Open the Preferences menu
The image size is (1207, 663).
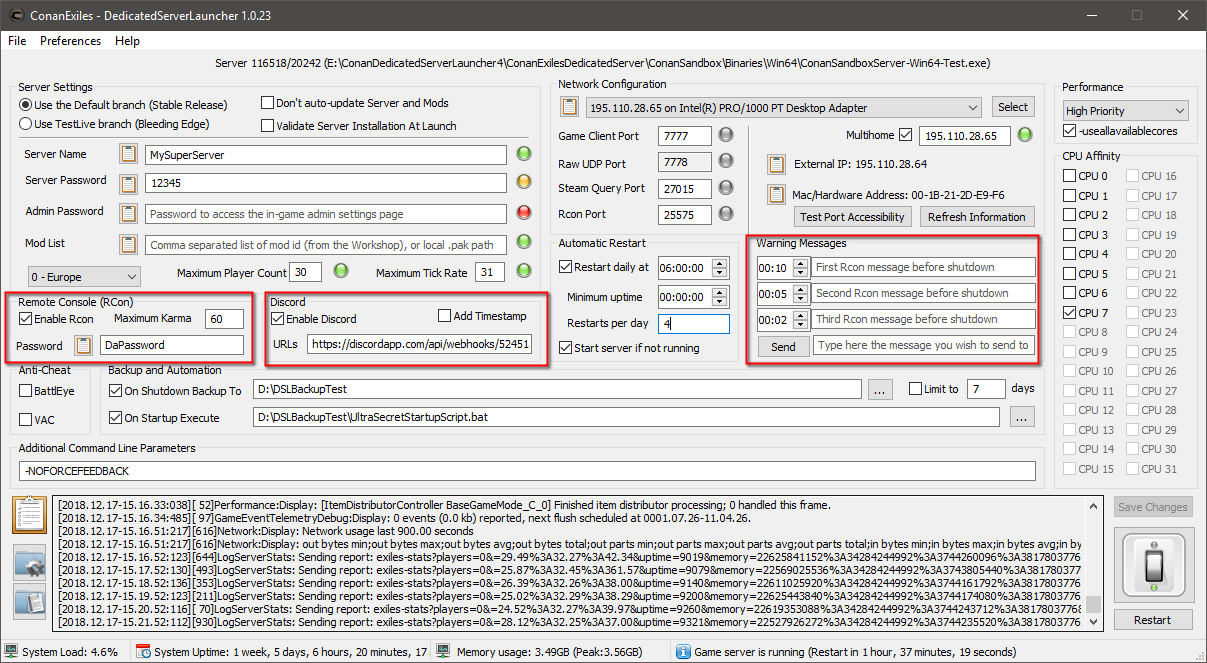coord(70,41)
